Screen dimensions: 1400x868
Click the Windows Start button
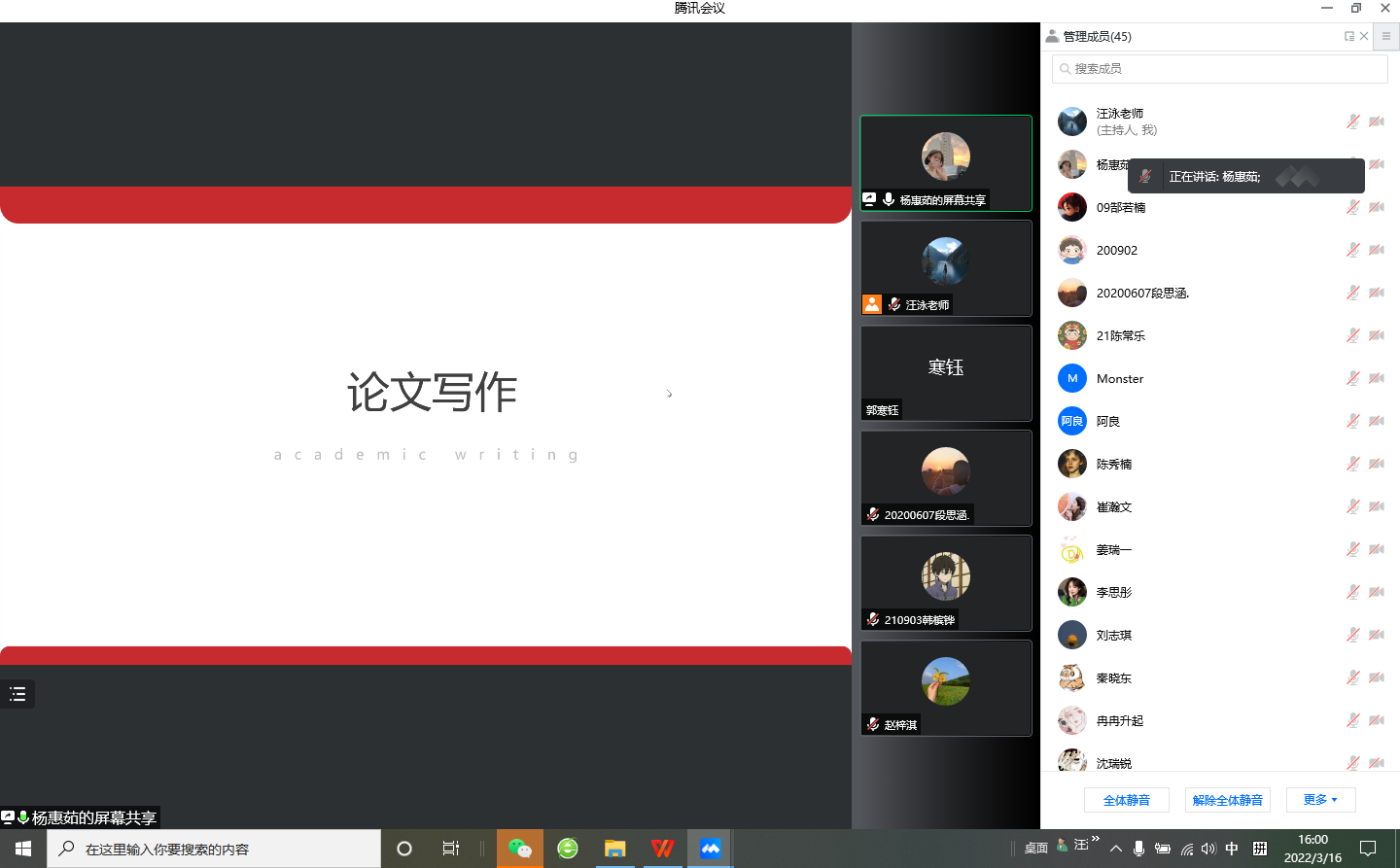pyautogui.click(x=23, y=849)
